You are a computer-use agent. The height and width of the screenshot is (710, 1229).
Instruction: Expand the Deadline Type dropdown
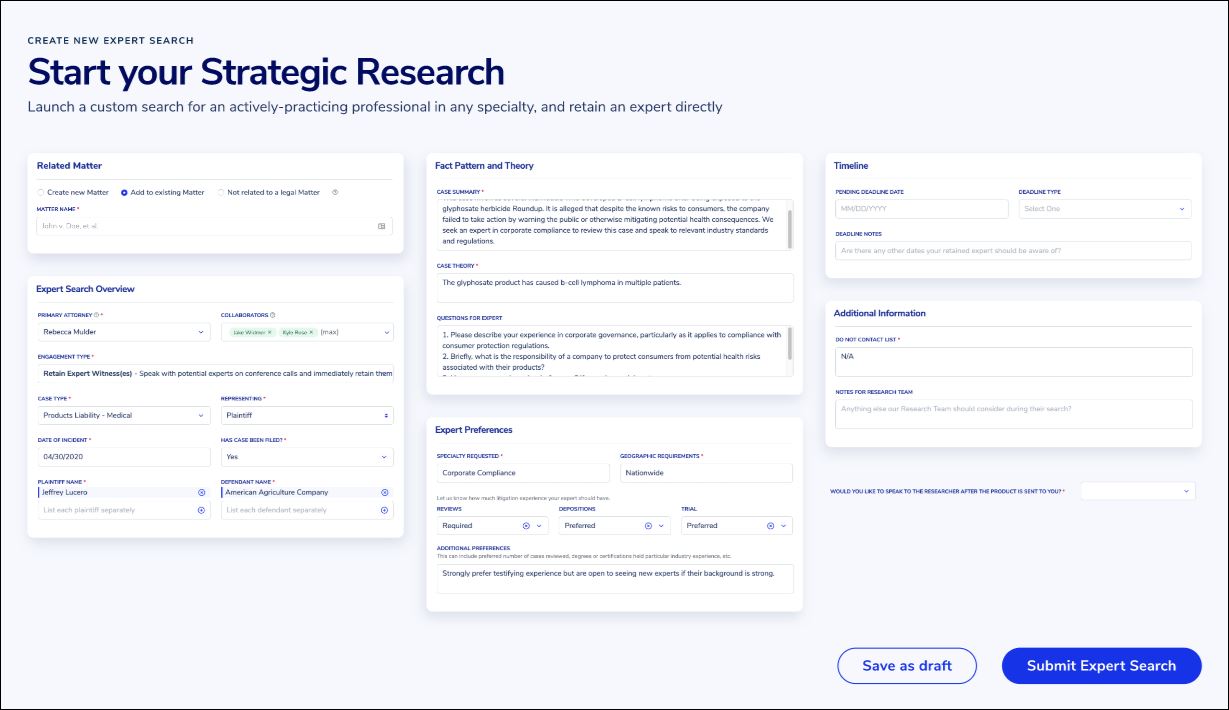coord(1104,209)
